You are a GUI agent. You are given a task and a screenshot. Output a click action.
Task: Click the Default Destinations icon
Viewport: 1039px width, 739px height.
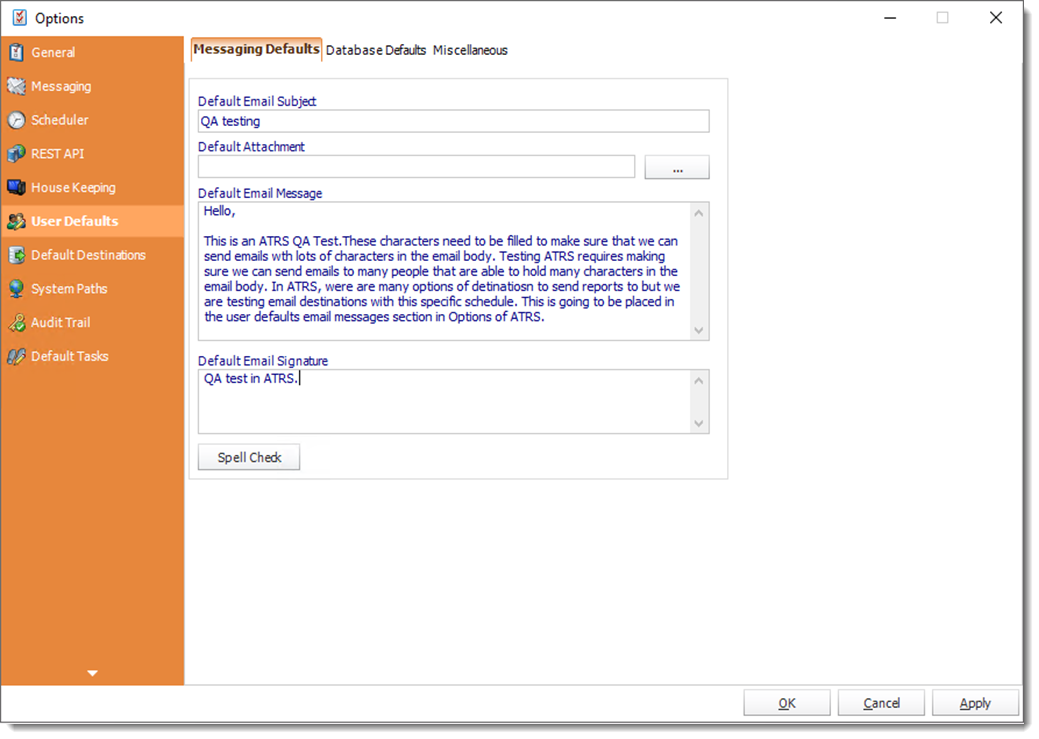coord(16,255)
